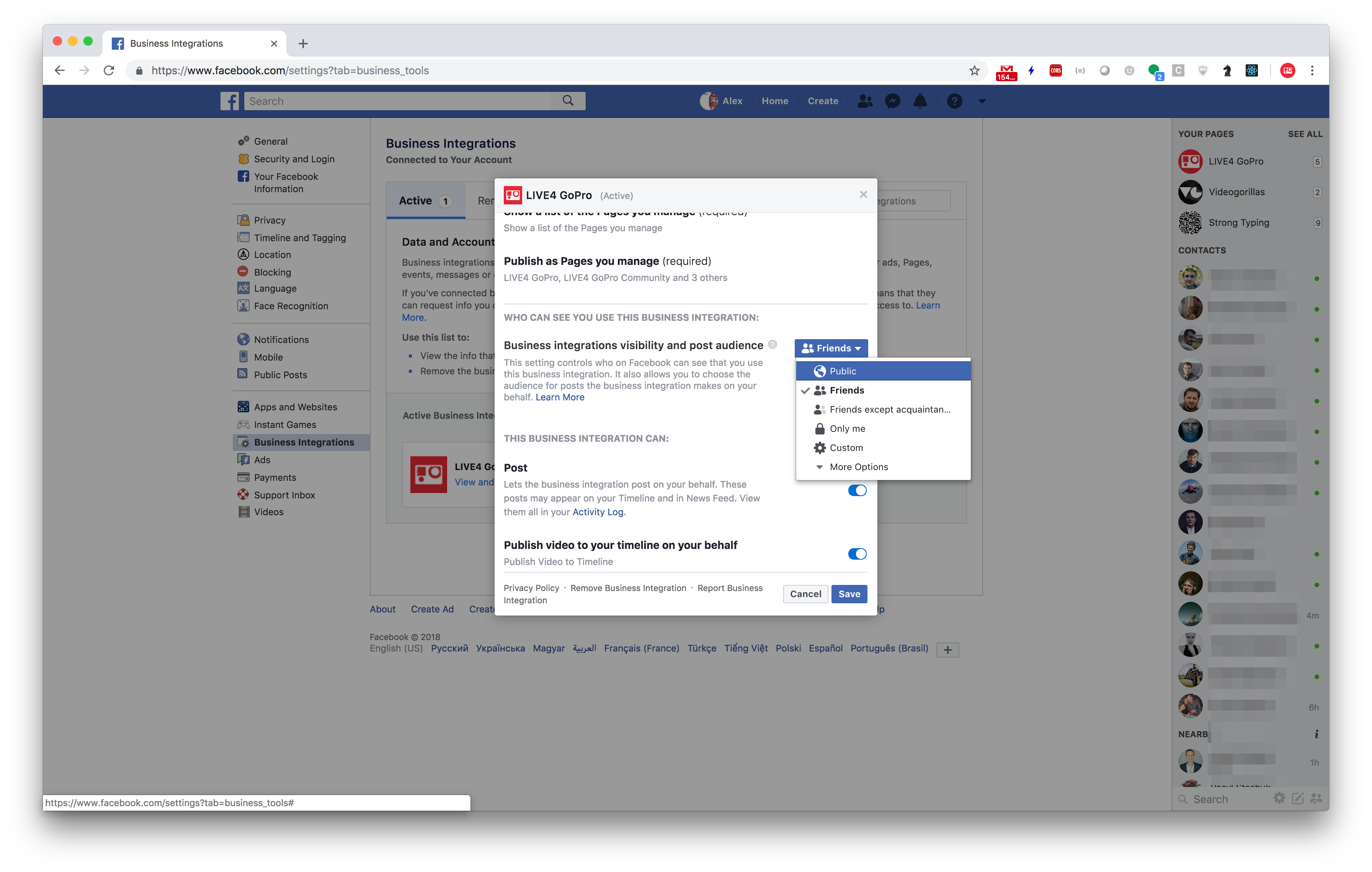This screenshot has height=872, width=1372.
Task: Click Remove Business Integration link
Action: coord(628,588)
